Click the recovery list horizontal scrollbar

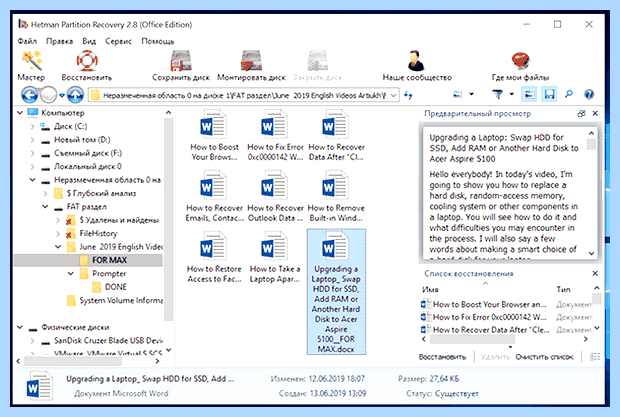point(472,339)
